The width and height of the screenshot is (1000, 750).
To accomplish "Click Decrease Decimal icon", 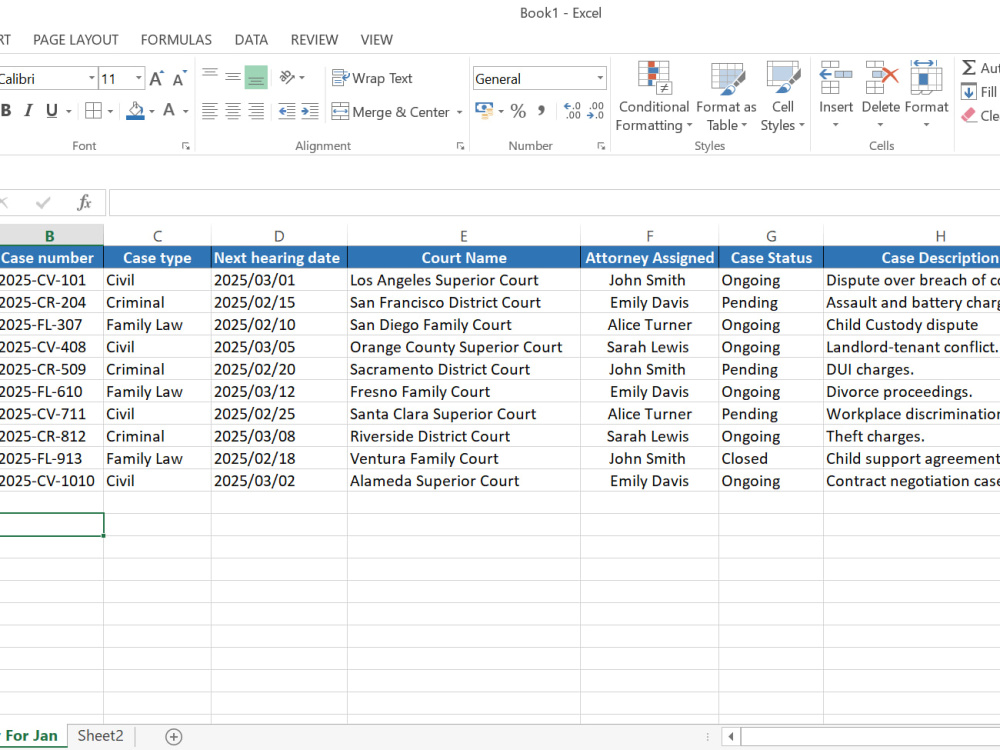I will pos(595,111).
